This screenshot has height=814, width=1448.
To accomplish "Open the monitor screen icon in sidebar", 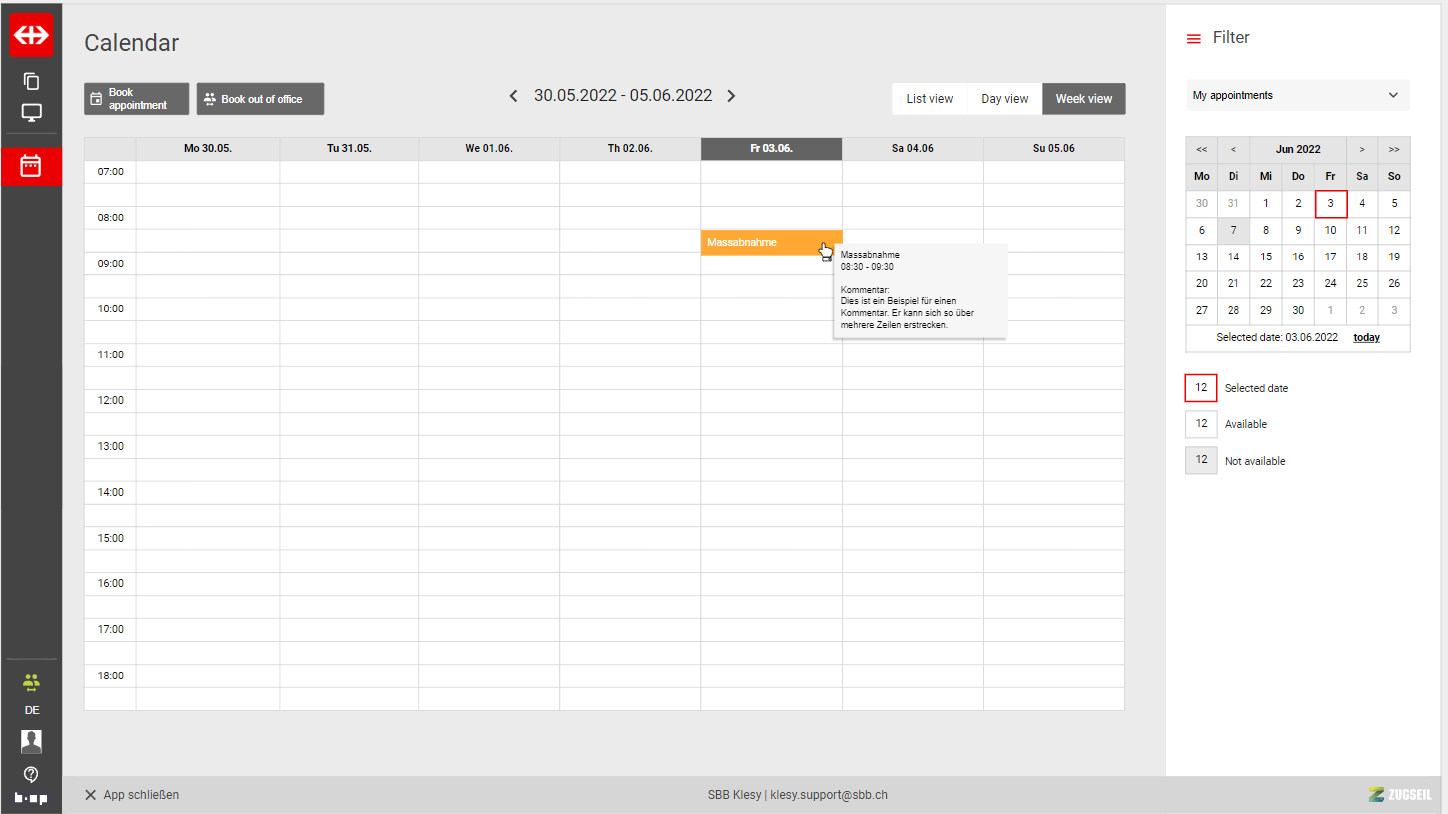I will 31,112.
